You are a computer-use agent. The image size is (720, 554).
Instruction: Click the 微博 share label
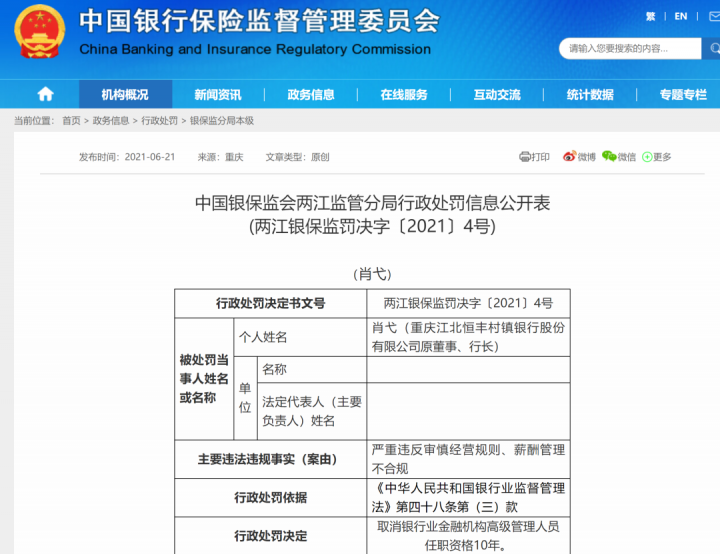click(x=586, y=157)
